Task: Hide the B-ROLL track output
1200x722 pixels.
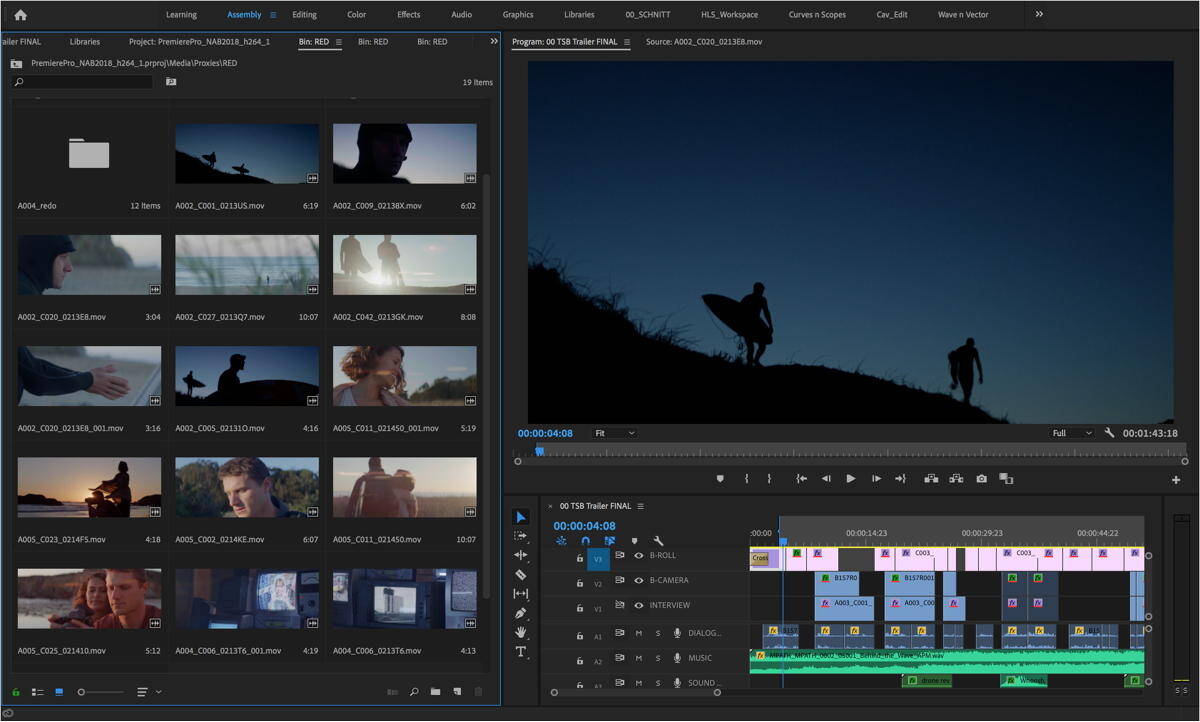Action: point(638,555)
